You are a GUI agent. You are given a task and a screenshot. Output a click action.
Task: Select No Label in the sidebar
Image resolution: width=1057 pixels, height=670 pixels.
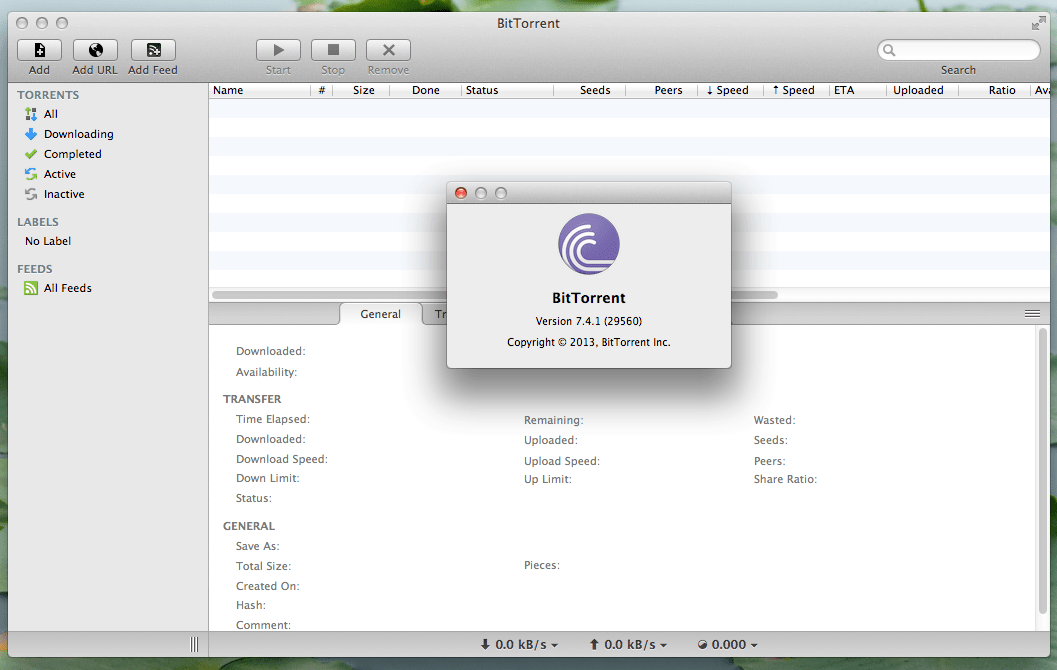coord(48,241)
